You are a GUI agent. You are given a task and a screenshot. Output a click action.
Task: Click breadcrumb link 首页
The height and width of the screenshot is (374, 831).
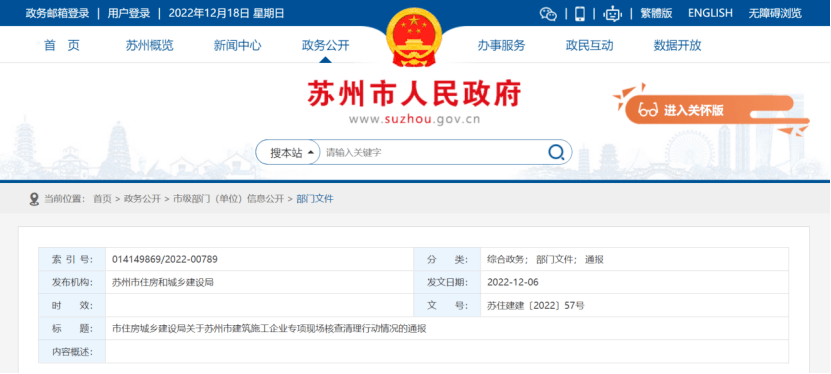102,199
